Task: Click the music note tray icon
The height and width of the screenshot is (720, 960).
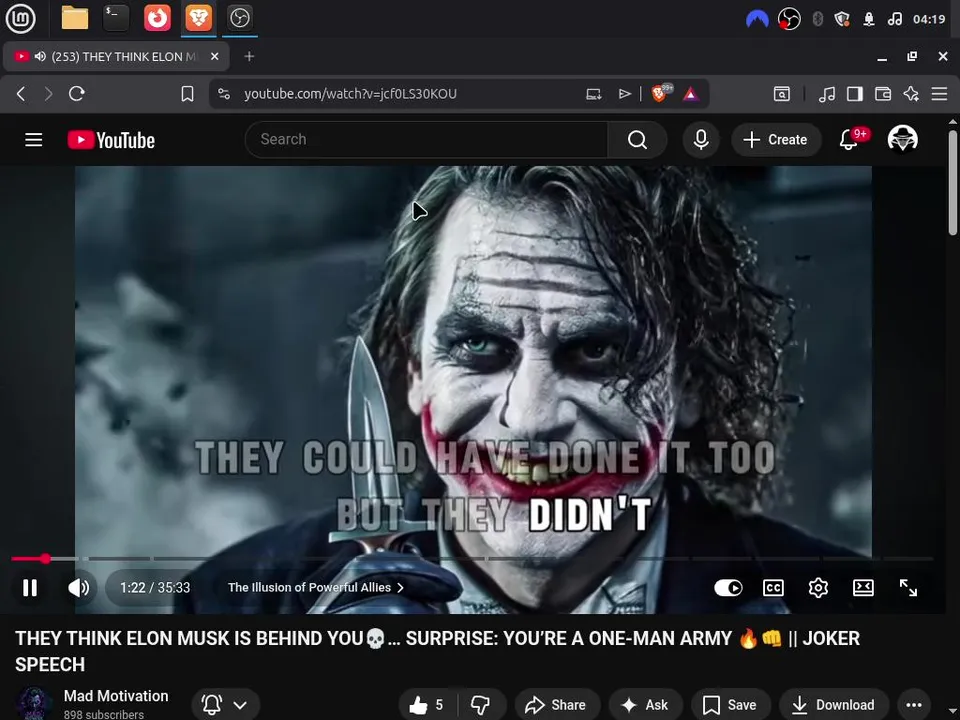Action: 894,19
